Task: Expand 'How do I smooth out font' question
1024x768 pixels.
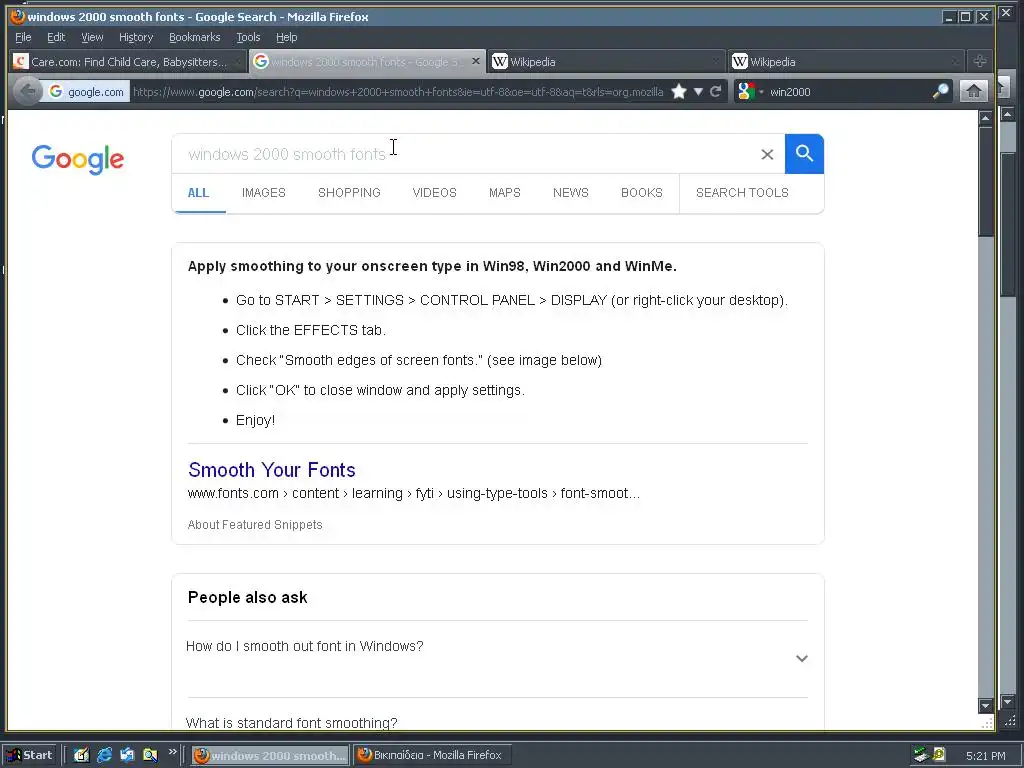Action: [497, 658]
